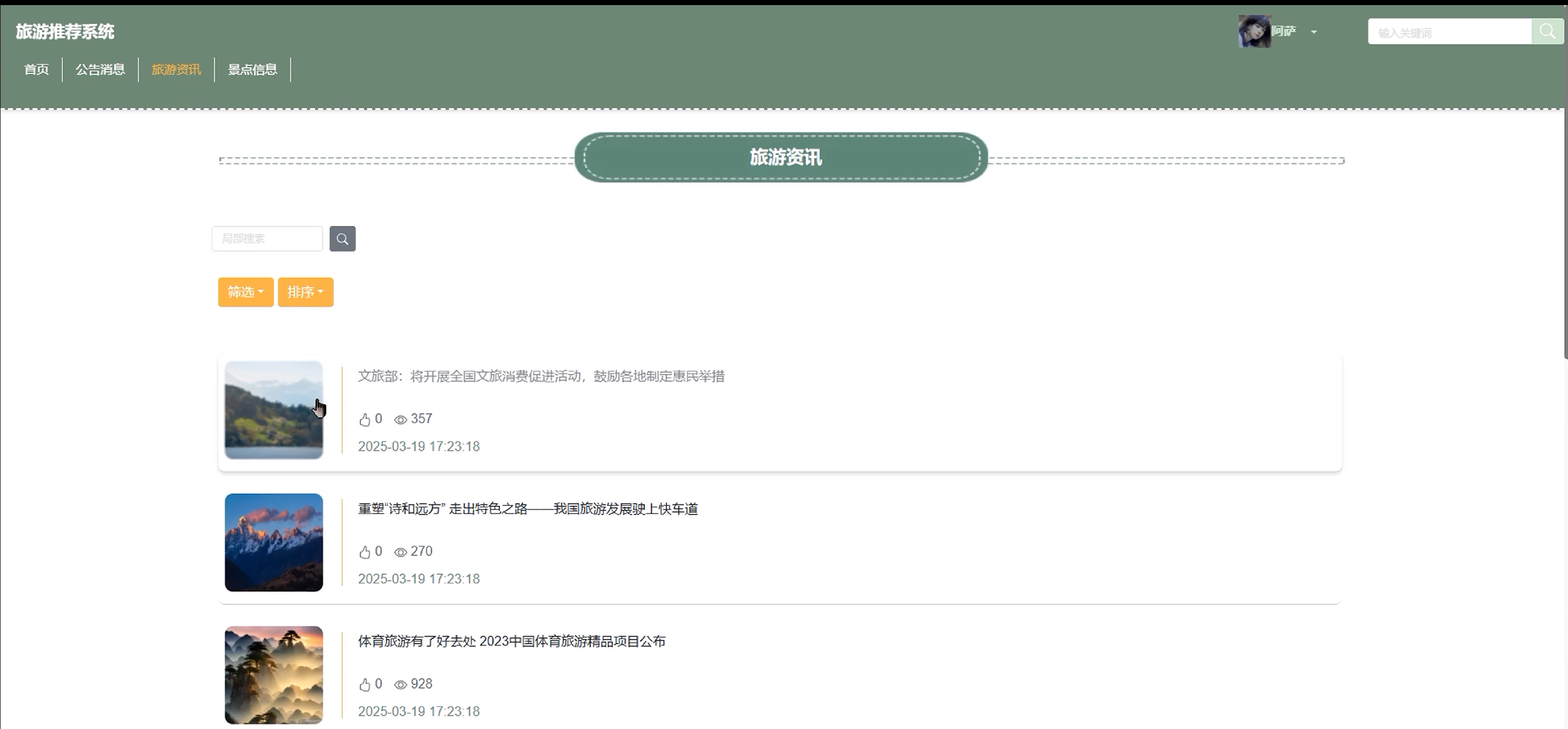Viewport: 1568px width, 729px height.
Task: Like the sports tourism article
Action: (365, 685)
